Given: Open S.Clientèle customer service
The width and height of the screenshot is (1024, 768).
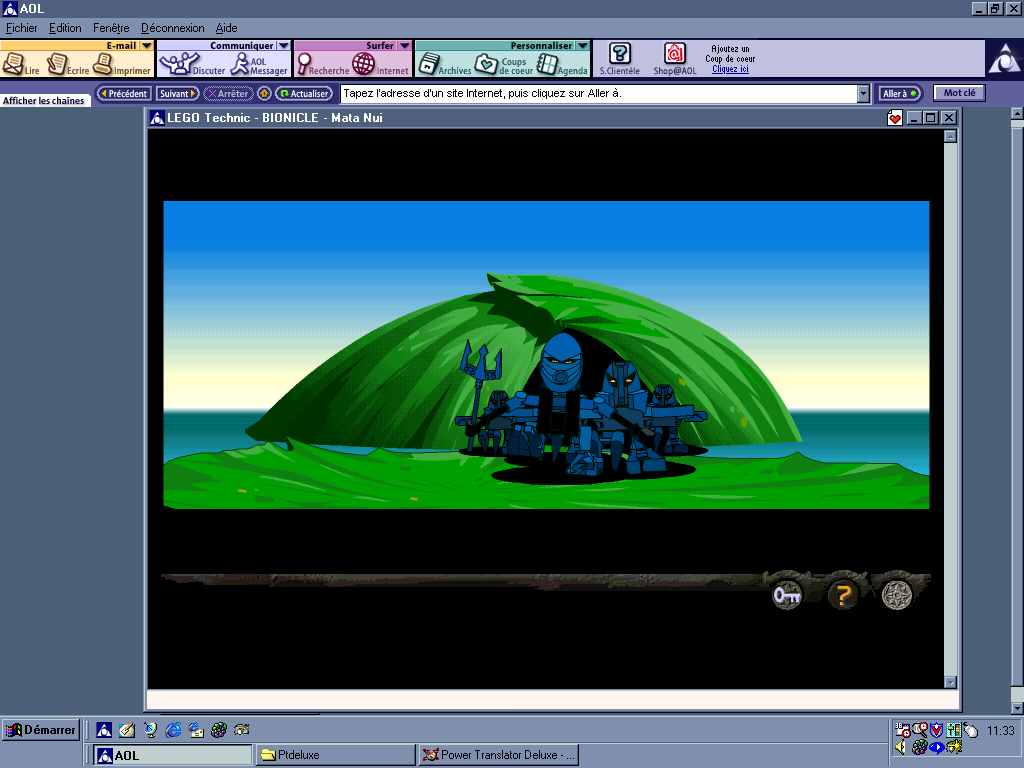Looking at the screenshot, I should click(x=619, y=59).
